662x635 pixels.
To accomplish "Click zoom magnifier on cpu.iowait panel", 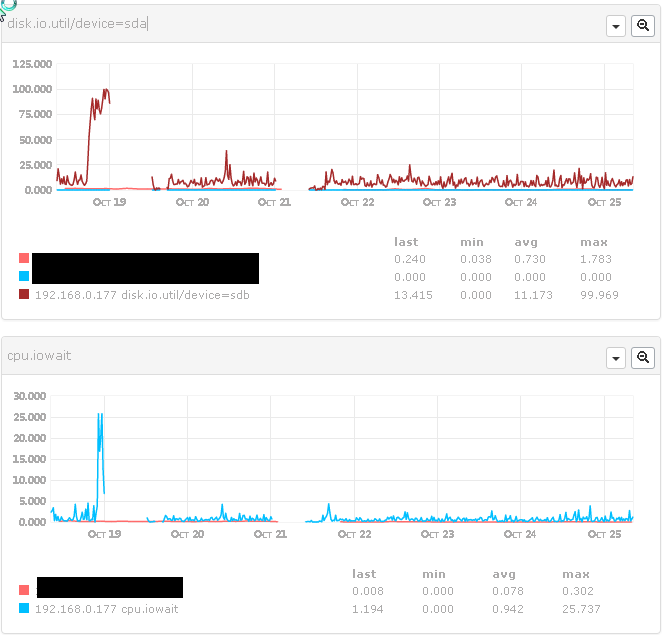I will pyautogui.click(x=643, y=358).
